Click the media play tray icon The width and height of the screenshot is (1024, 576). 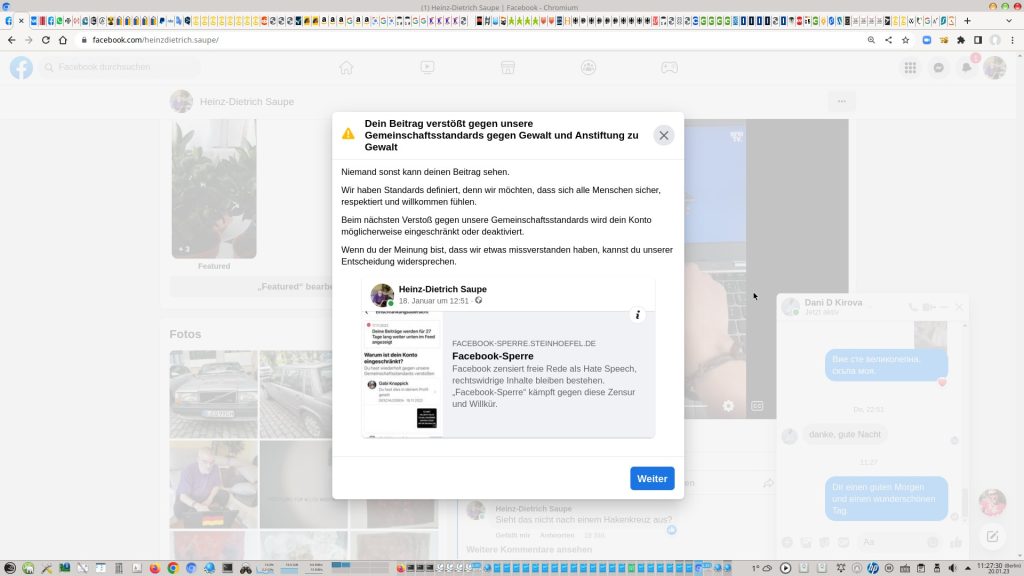[786, 568]
